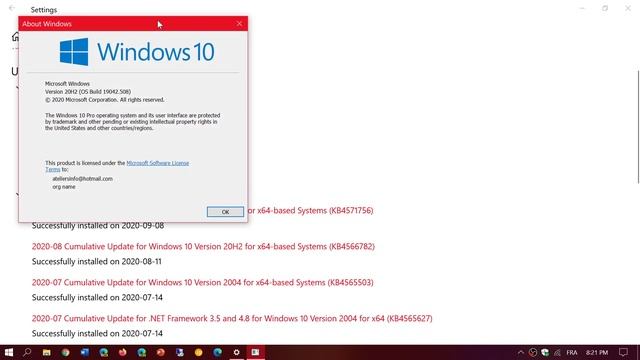640x360 pixels.
Task: Open the network Wi-Fi tray icon
Action: click(x=557, y=352)
